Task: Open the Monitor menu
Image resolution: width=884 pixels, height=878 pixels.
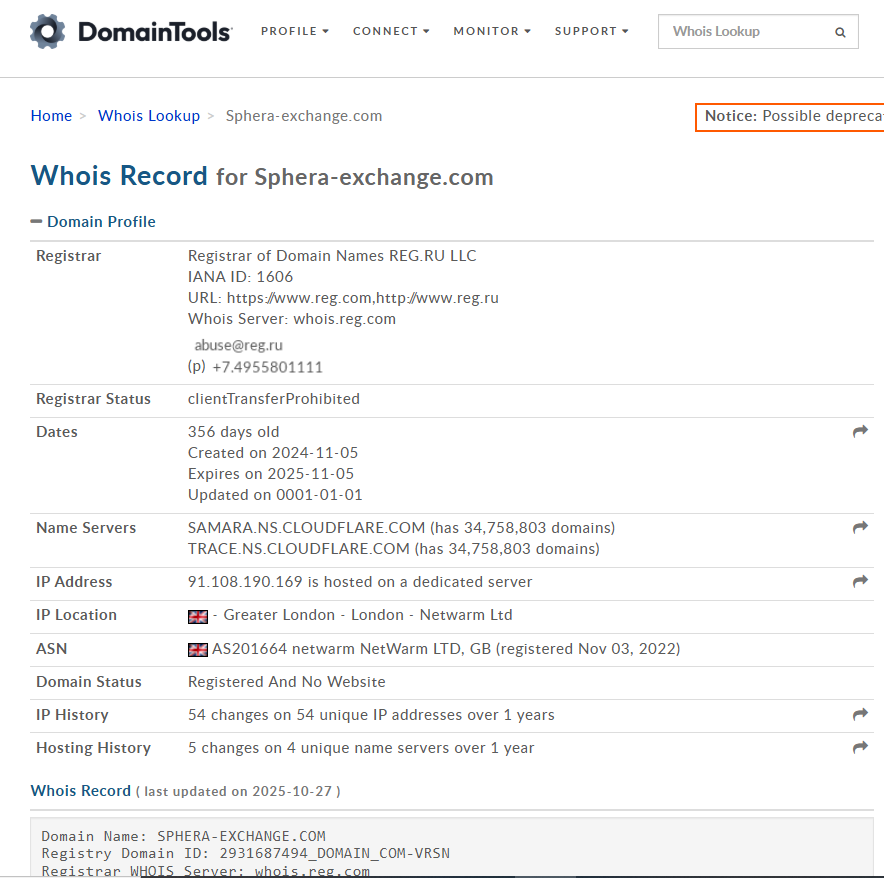Action: point(492,31)
